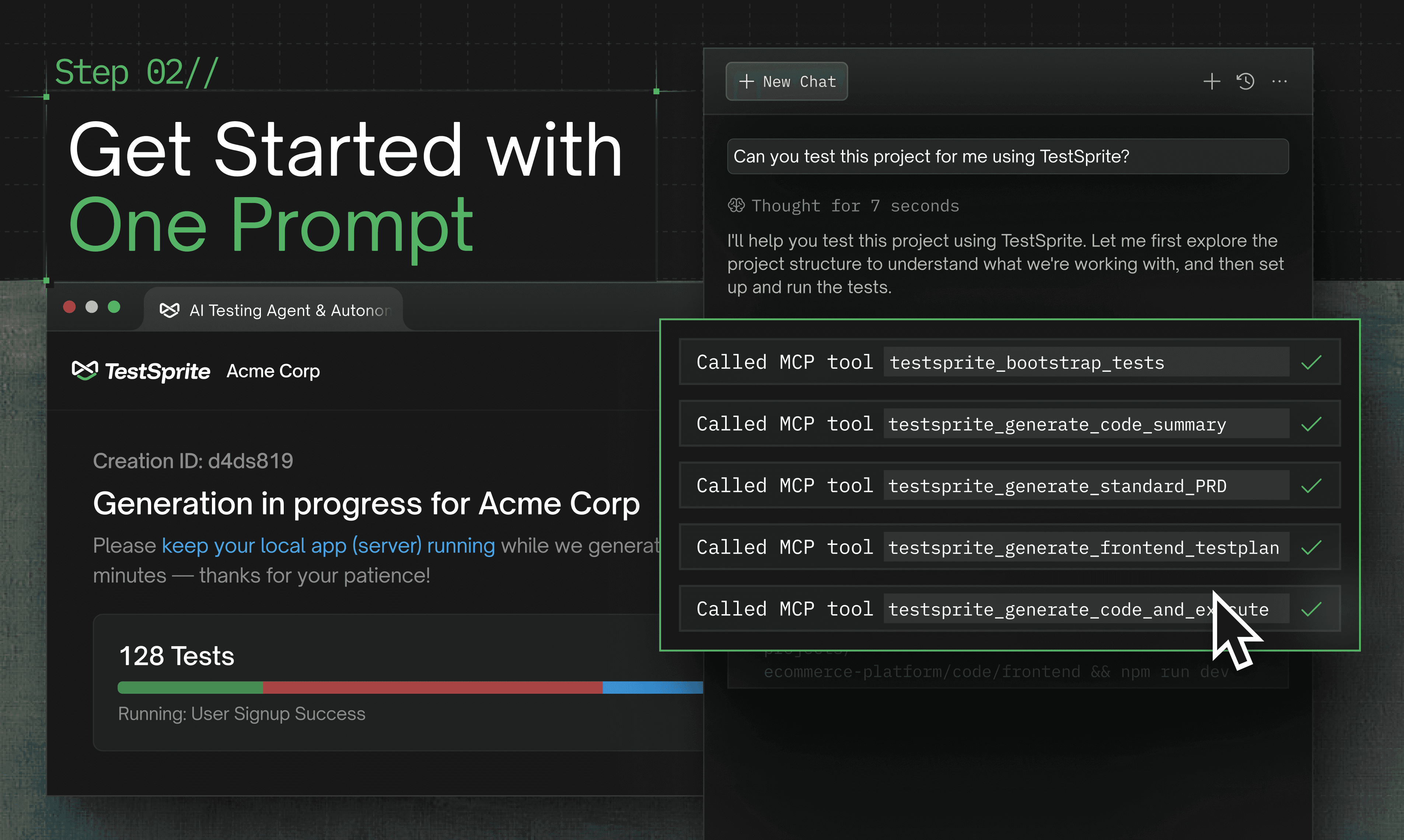Toggle the check on testsprite_generate_frontend_testplan

tap(1312, 547)
